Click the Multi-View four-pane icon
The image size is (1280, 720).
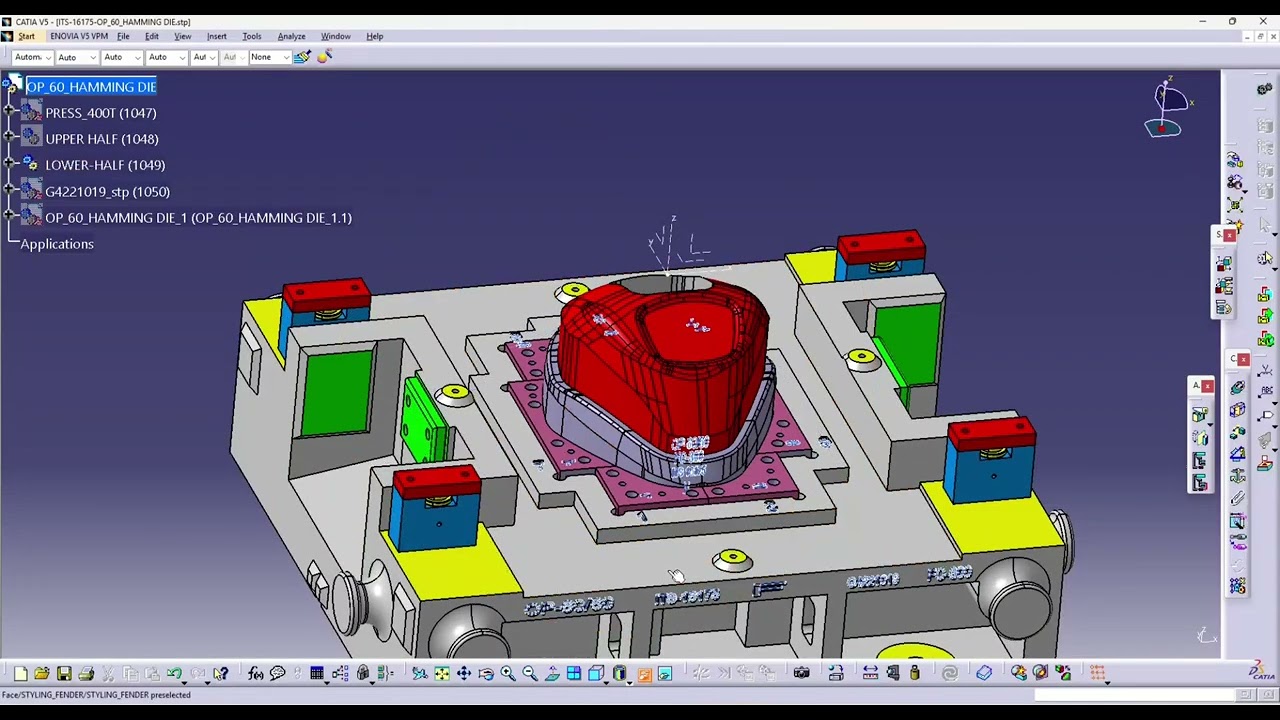pos(574,674)
